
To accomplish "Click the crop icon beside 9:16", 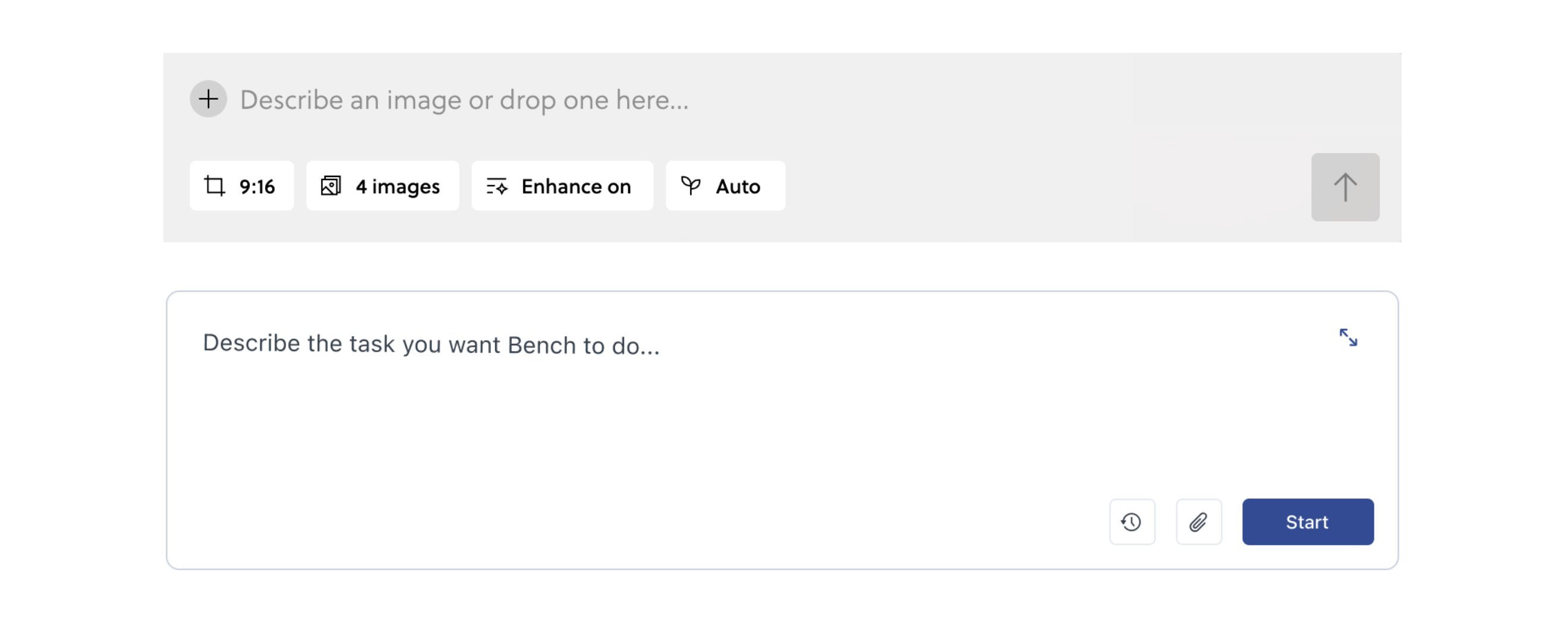I will tap(214, 186).
